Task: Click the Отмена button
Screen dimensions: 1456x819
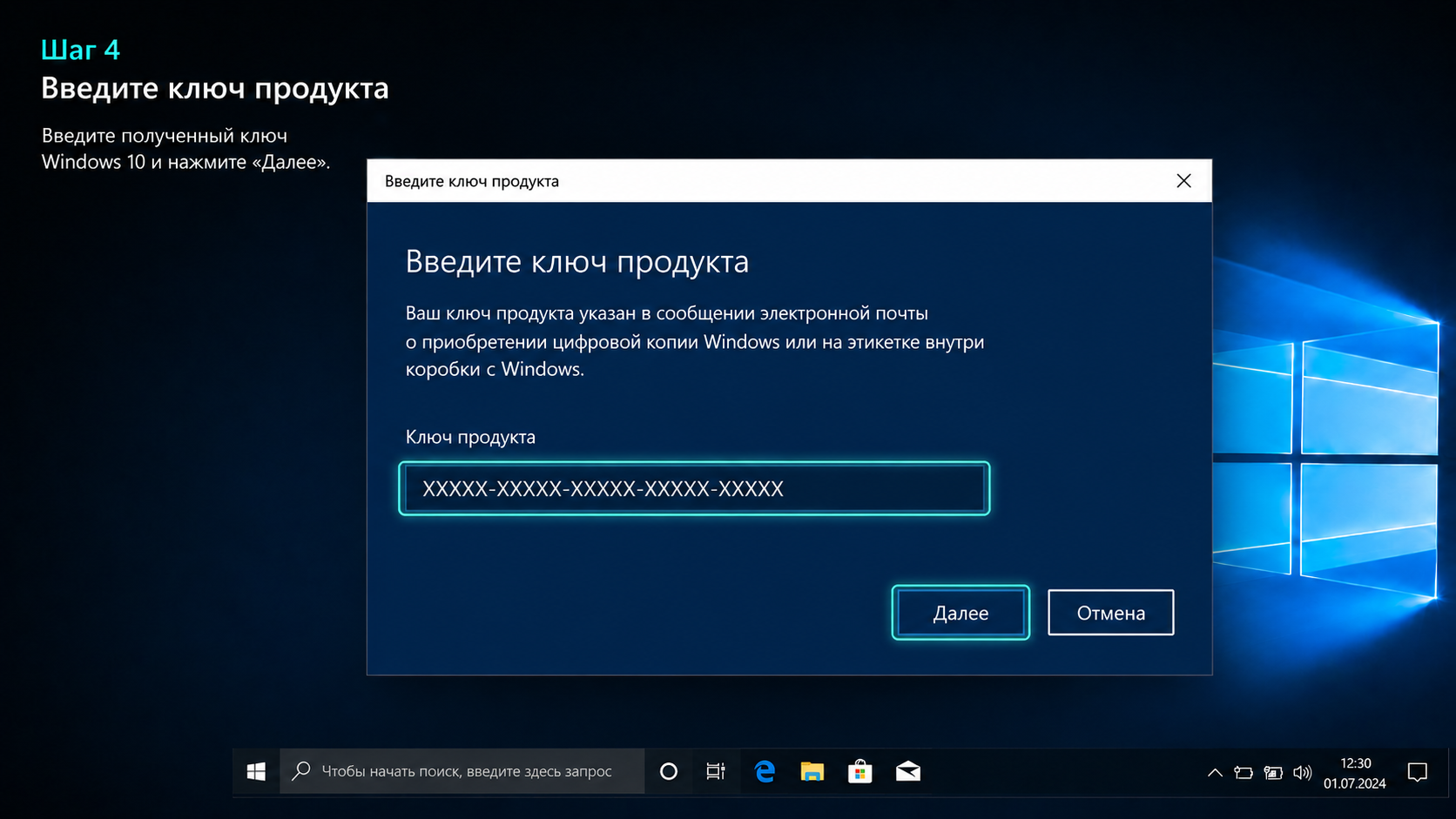Action: click(x=1110, y=613)
